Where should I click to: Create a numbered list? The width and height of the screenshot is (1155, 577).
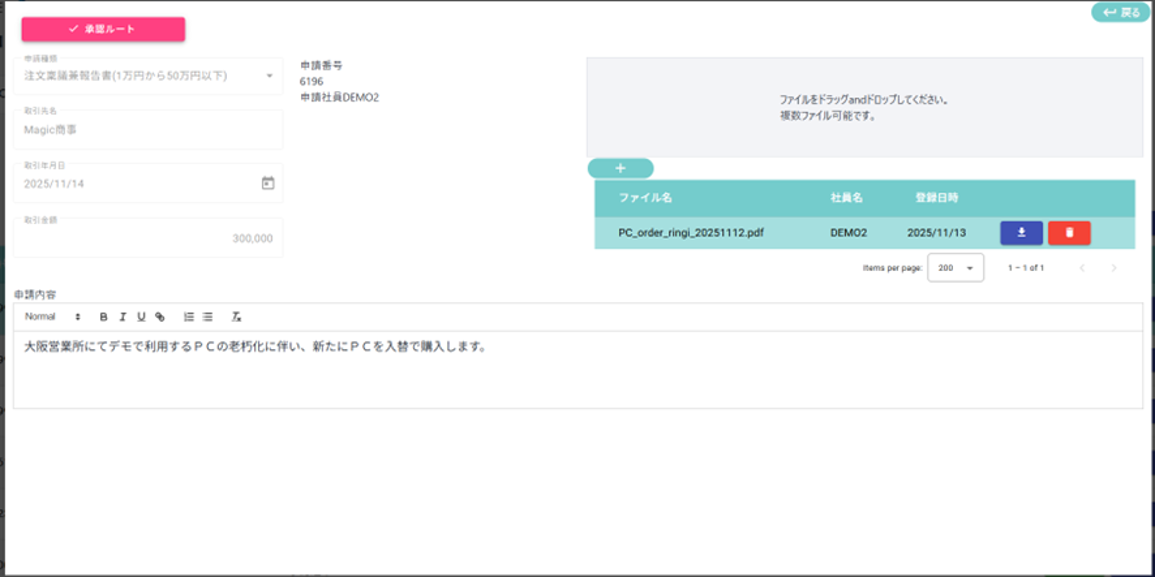tap(189, 317)
